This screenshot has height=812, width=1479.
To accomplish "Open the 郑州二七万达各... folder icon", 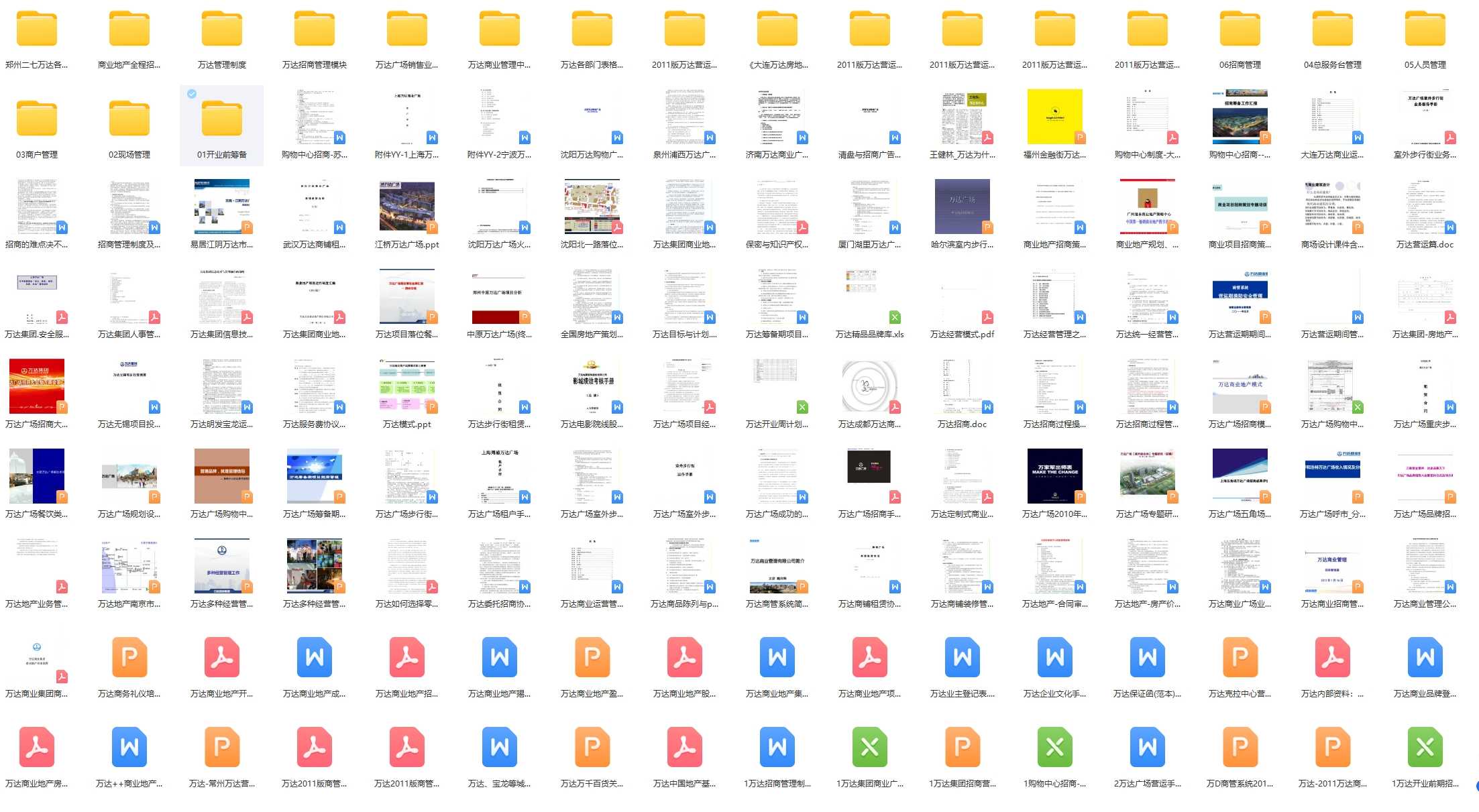I will point(37,30).
